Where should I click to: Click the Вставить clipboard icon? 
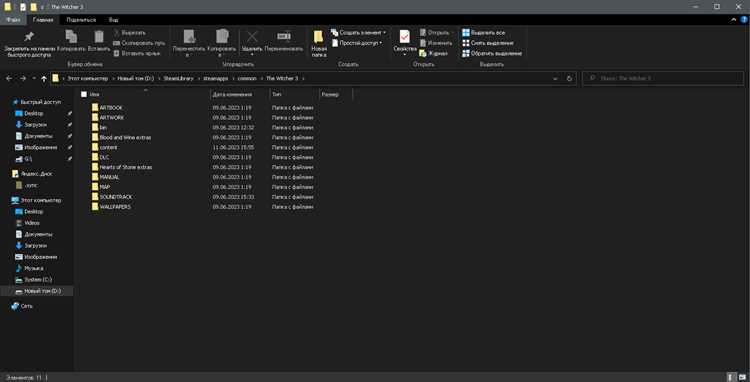click(99, 37)
